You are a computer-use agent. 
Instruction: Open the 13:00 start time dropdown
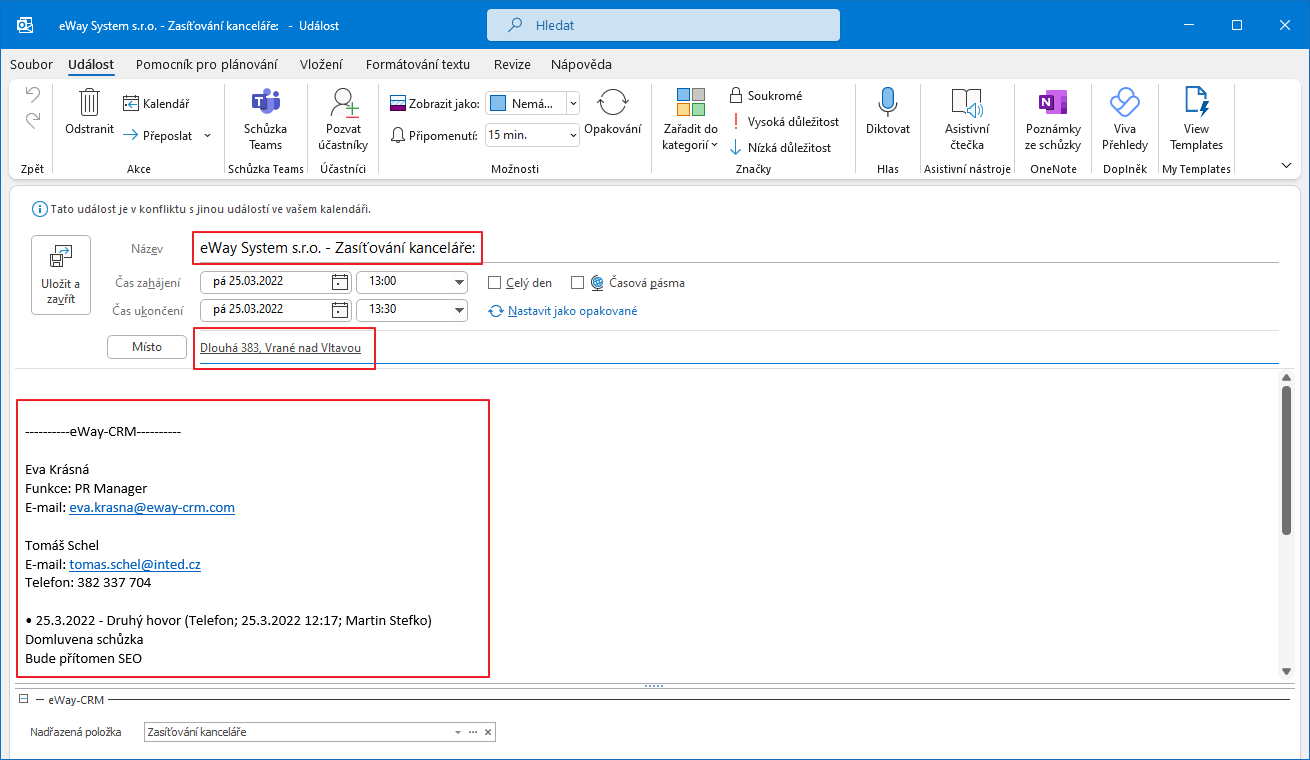(x=460, y=282)
